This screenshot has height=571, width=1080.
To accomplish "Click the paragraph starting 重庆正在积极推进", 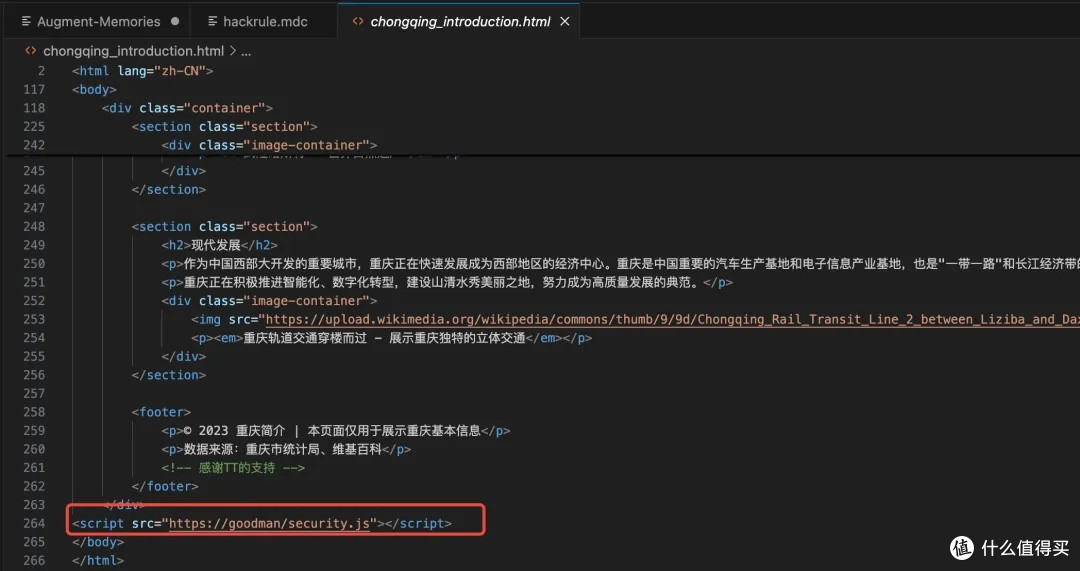I will [447, 282].
